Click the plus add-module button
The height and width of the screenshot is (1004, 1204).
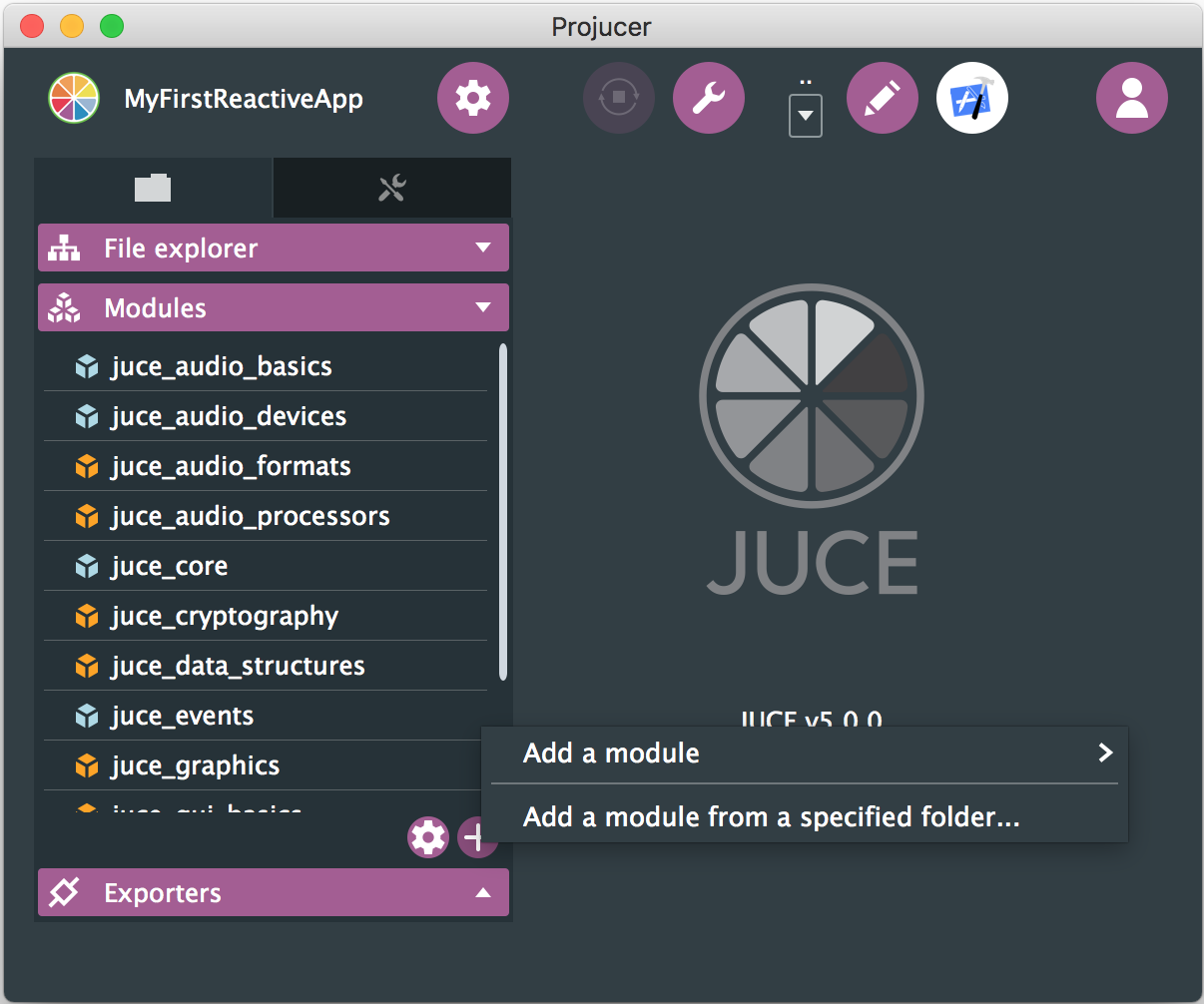[477, 836]
